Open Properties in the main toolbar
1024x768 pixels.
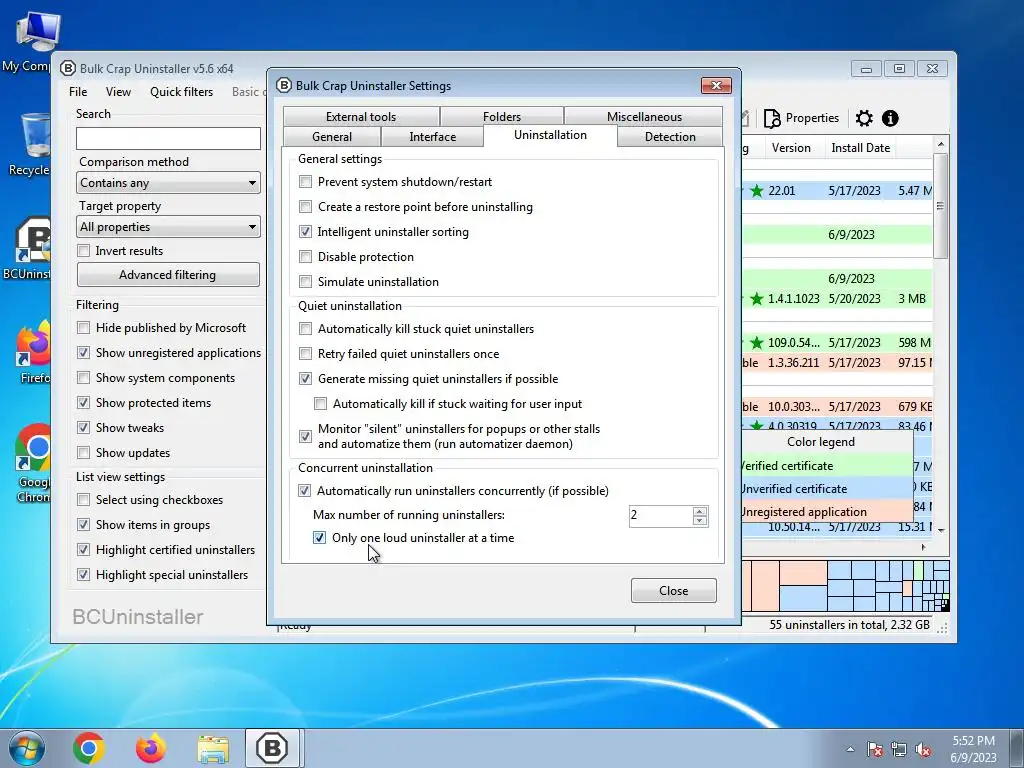(x=801, y=118)
